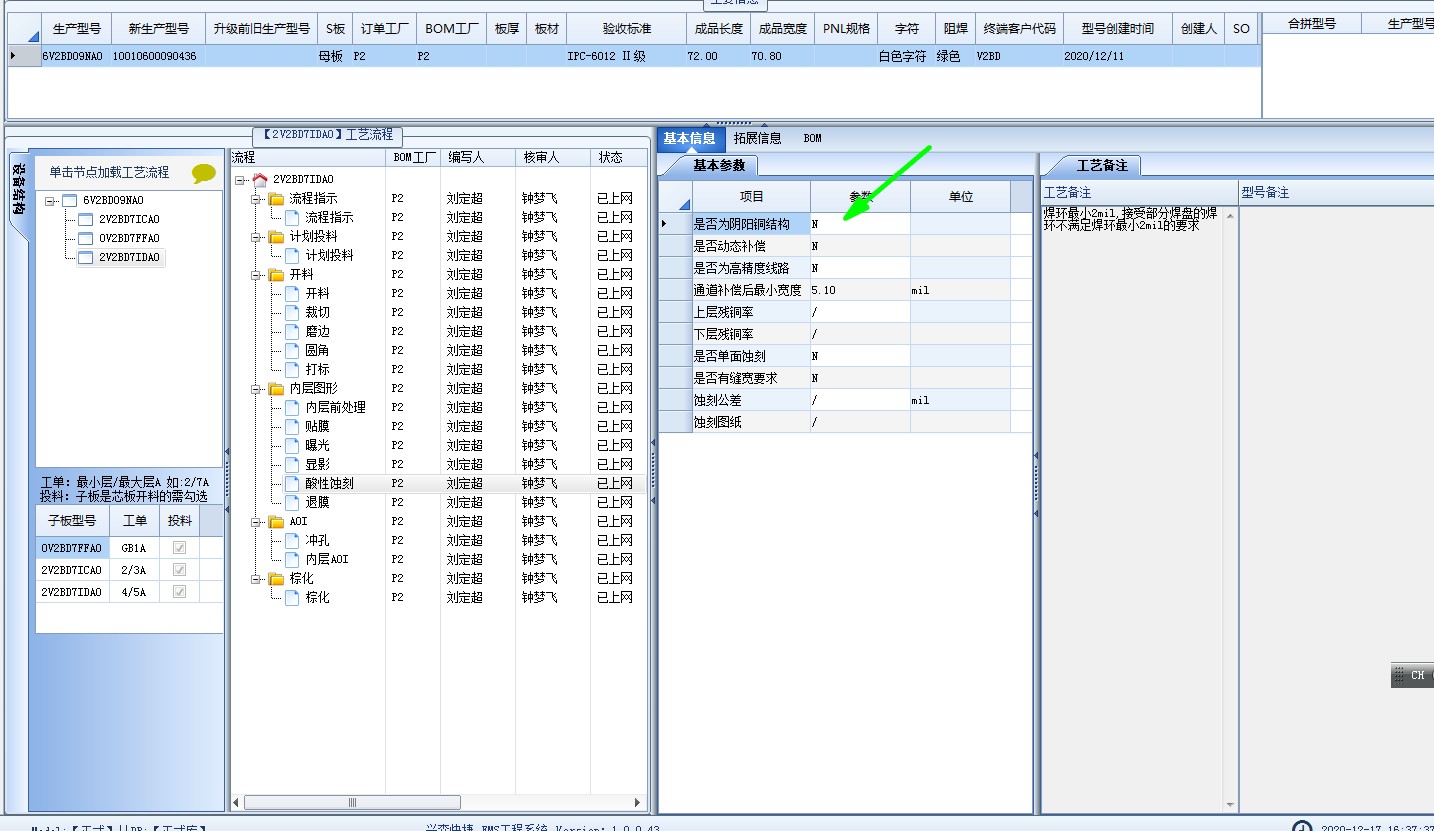The width and height of the screenshot is (1434, 831).
Task: Click the GB1A work order cell
Action: coord(134,548)
